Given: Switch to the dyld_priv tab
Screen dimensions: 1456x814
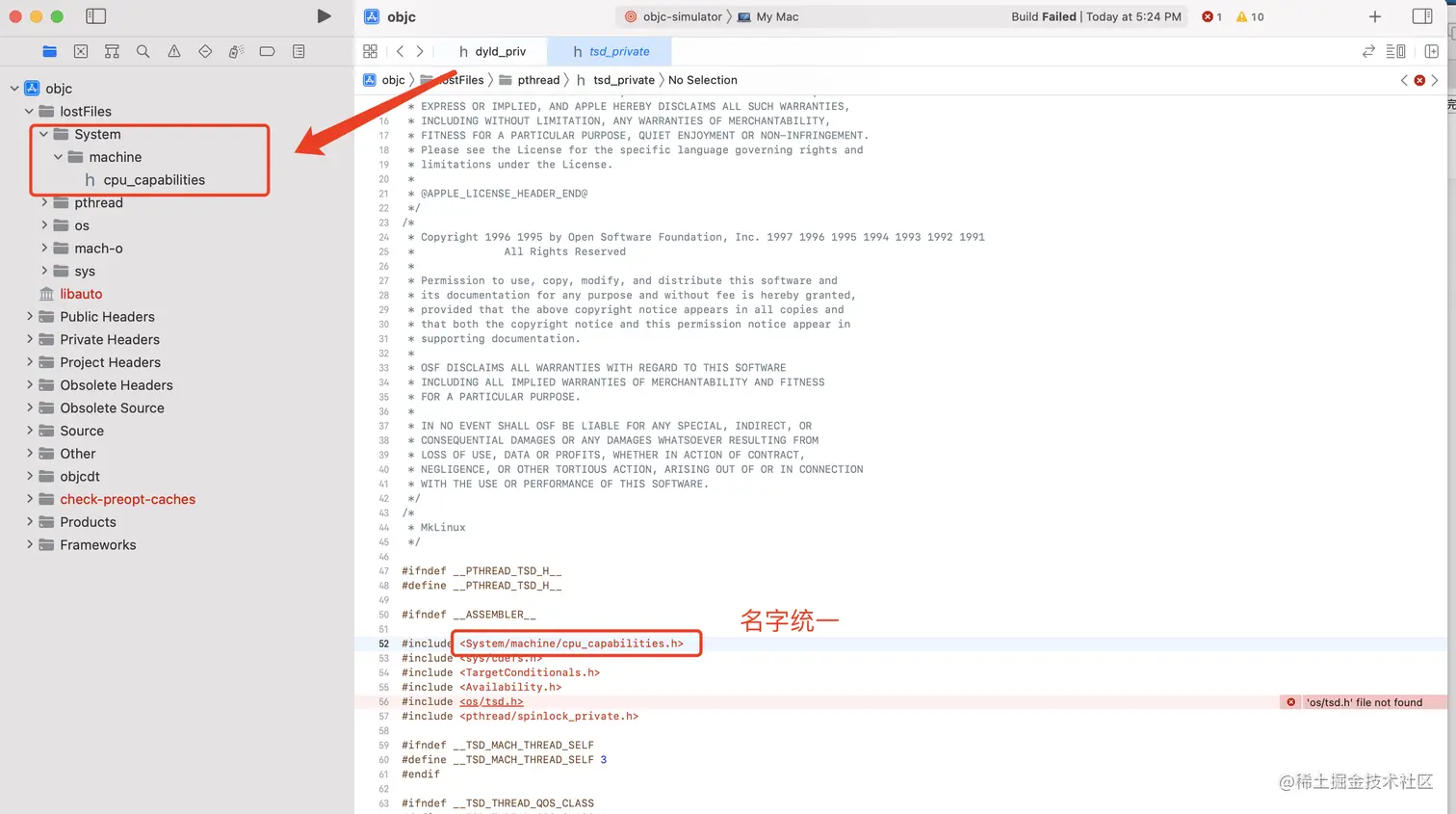Looking at the screenshot, I should [492, 51].
